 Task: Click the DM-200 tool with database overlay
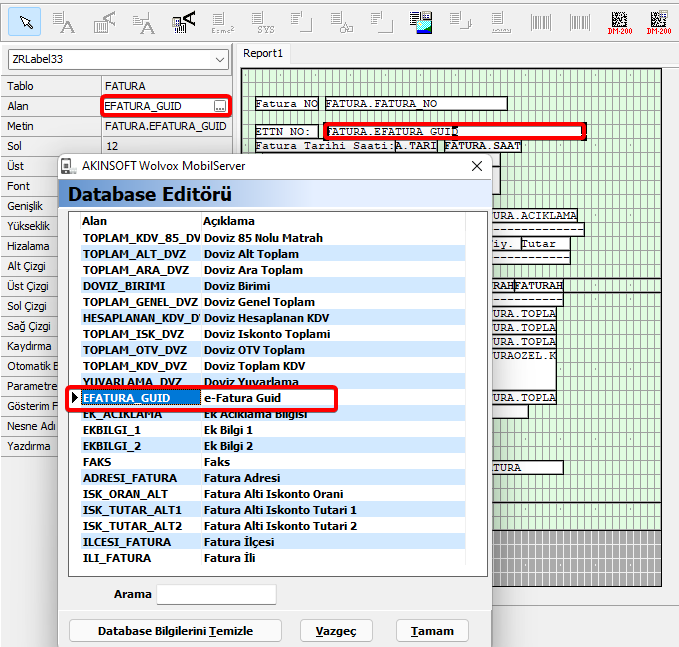point(659,23)
